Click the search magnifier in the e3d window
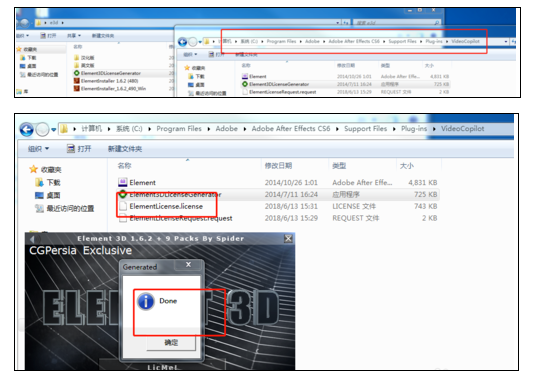535x377 pixels. [437, 23]
